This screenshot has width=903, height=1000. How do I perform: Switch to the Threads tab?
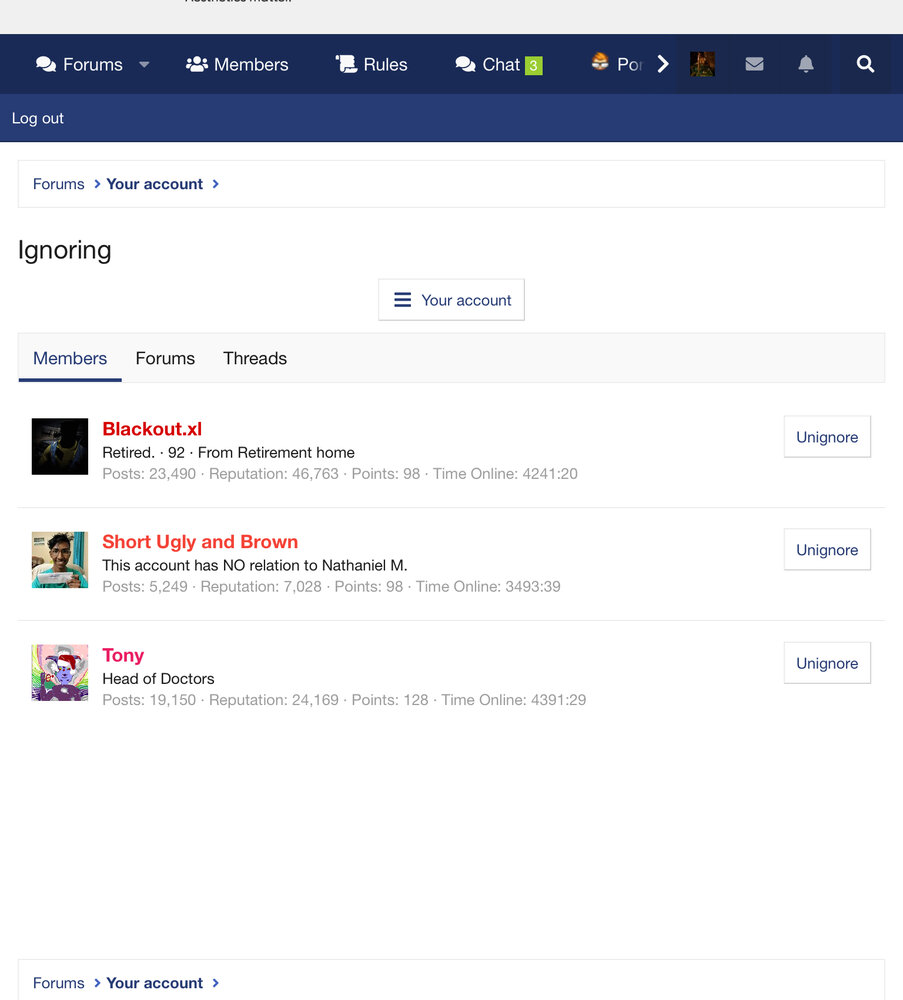point(255,358)
